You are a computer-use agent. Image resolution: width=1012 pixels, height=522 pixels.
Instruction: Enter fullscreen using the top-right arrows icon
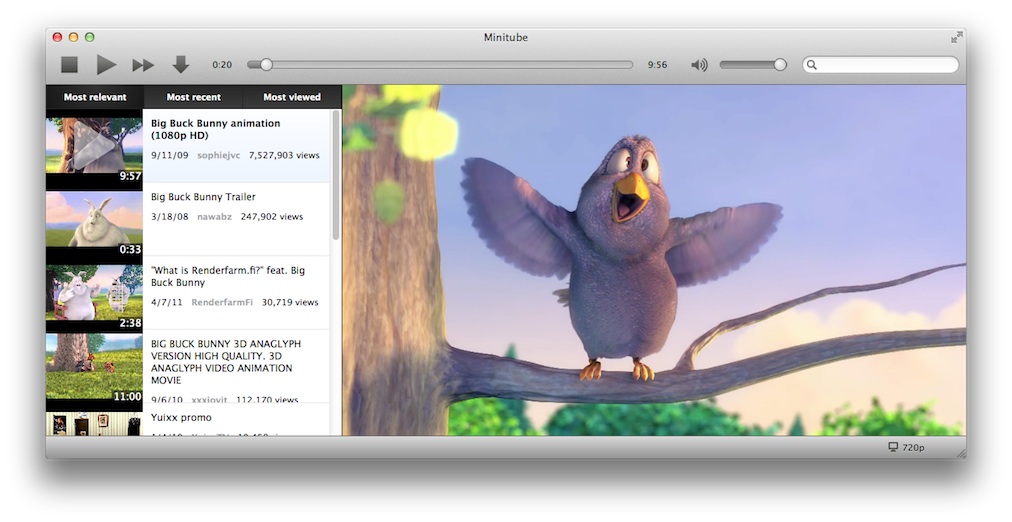tap(956, 37)
